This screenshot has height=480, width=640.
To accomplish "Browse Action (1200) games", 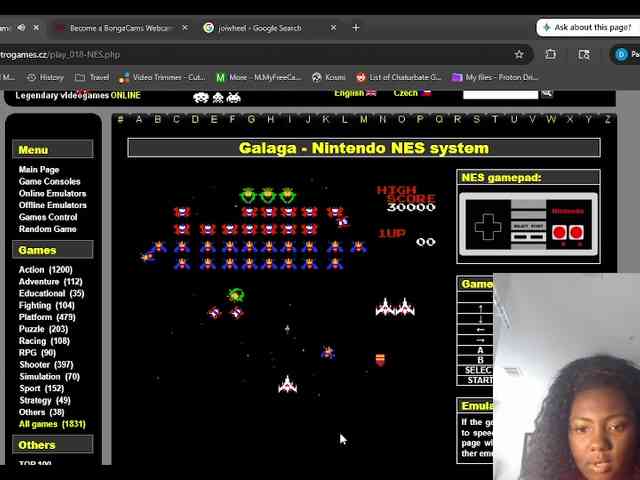I will coord(45,270).
